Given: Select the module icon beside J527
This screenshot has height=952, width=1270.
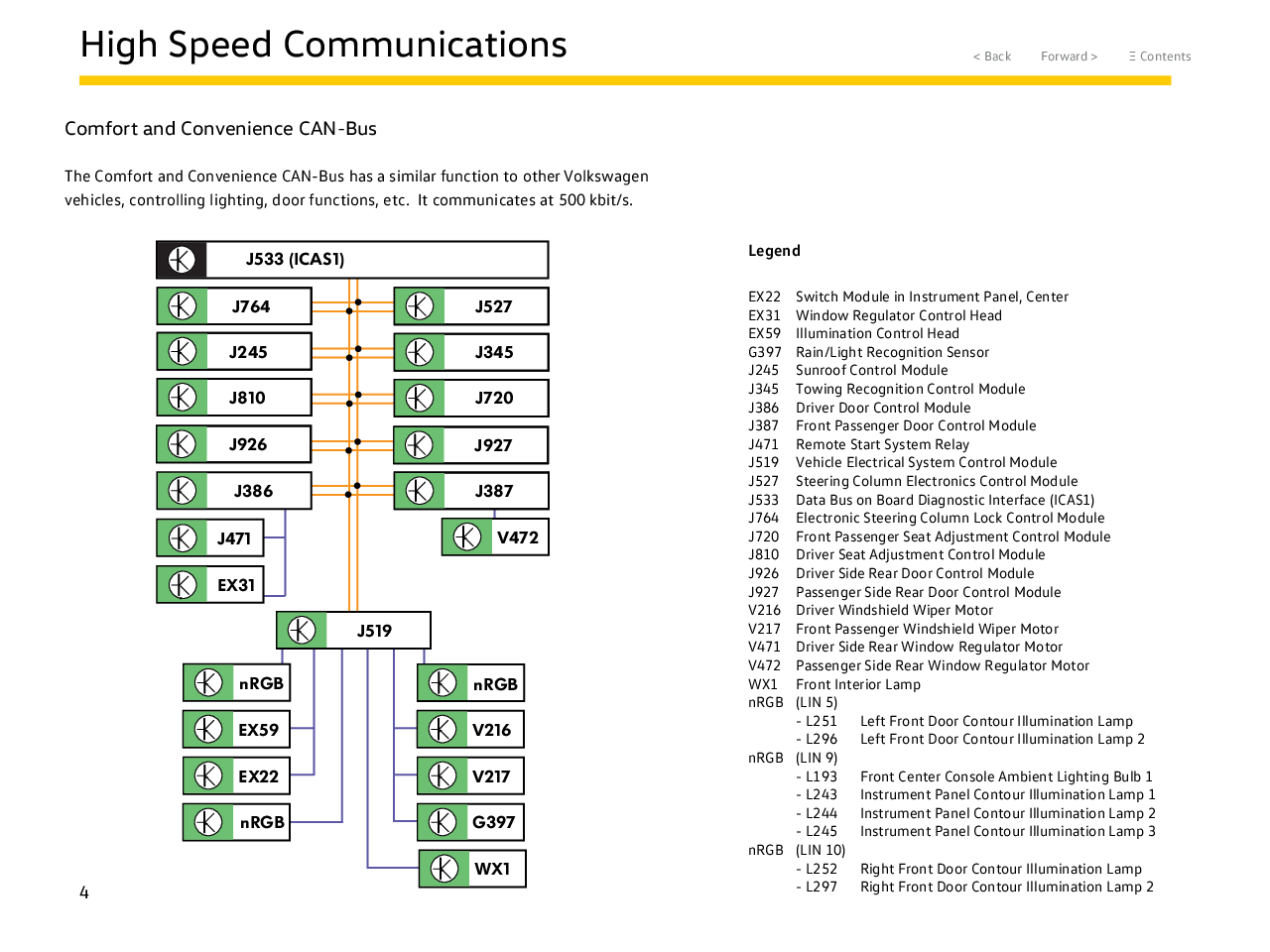Looking at the screenshot, I should pos(420,306).
